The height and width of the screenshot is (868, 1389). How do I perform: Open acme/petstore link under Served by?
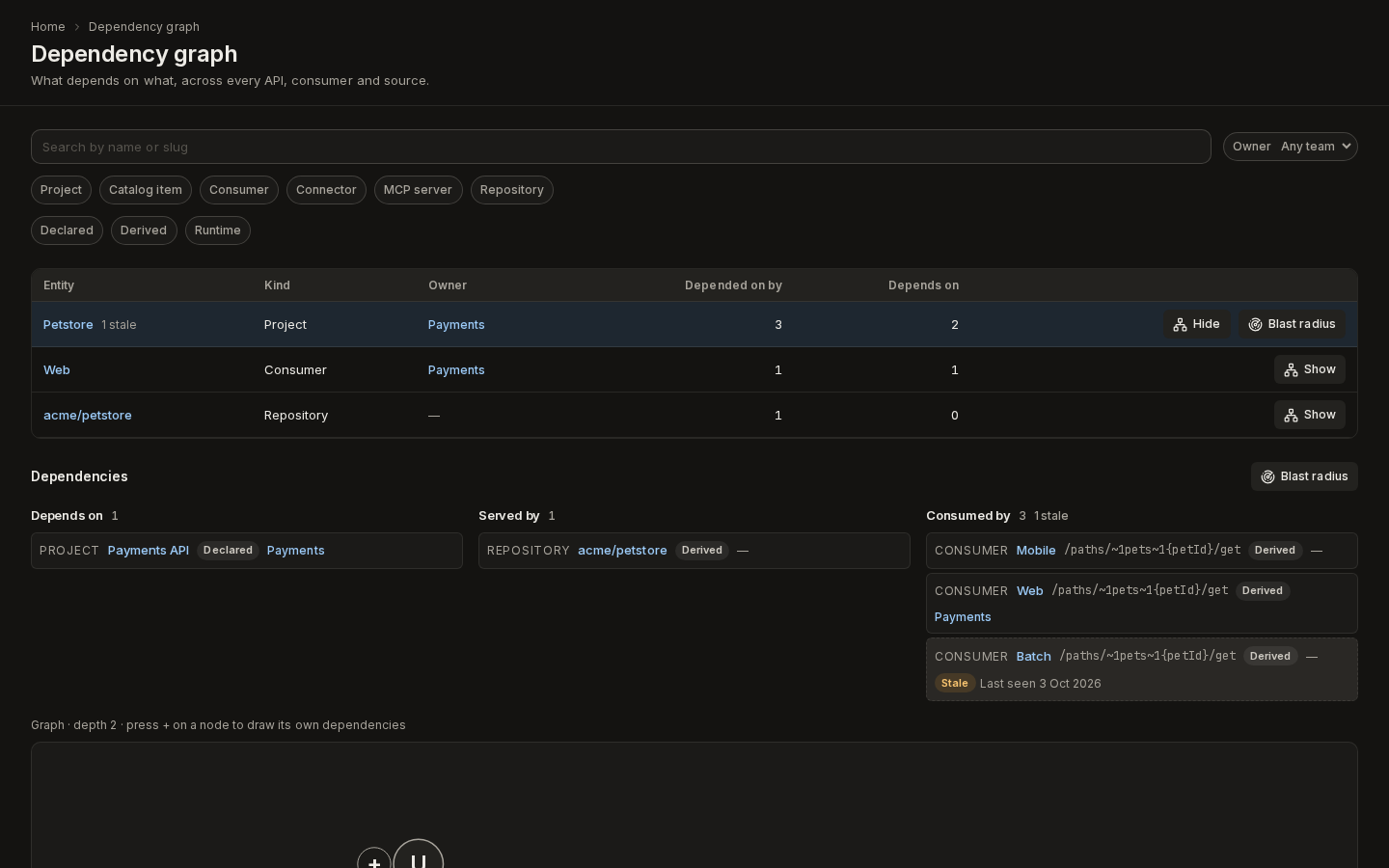pyautogui.click(x=622, y=551)
